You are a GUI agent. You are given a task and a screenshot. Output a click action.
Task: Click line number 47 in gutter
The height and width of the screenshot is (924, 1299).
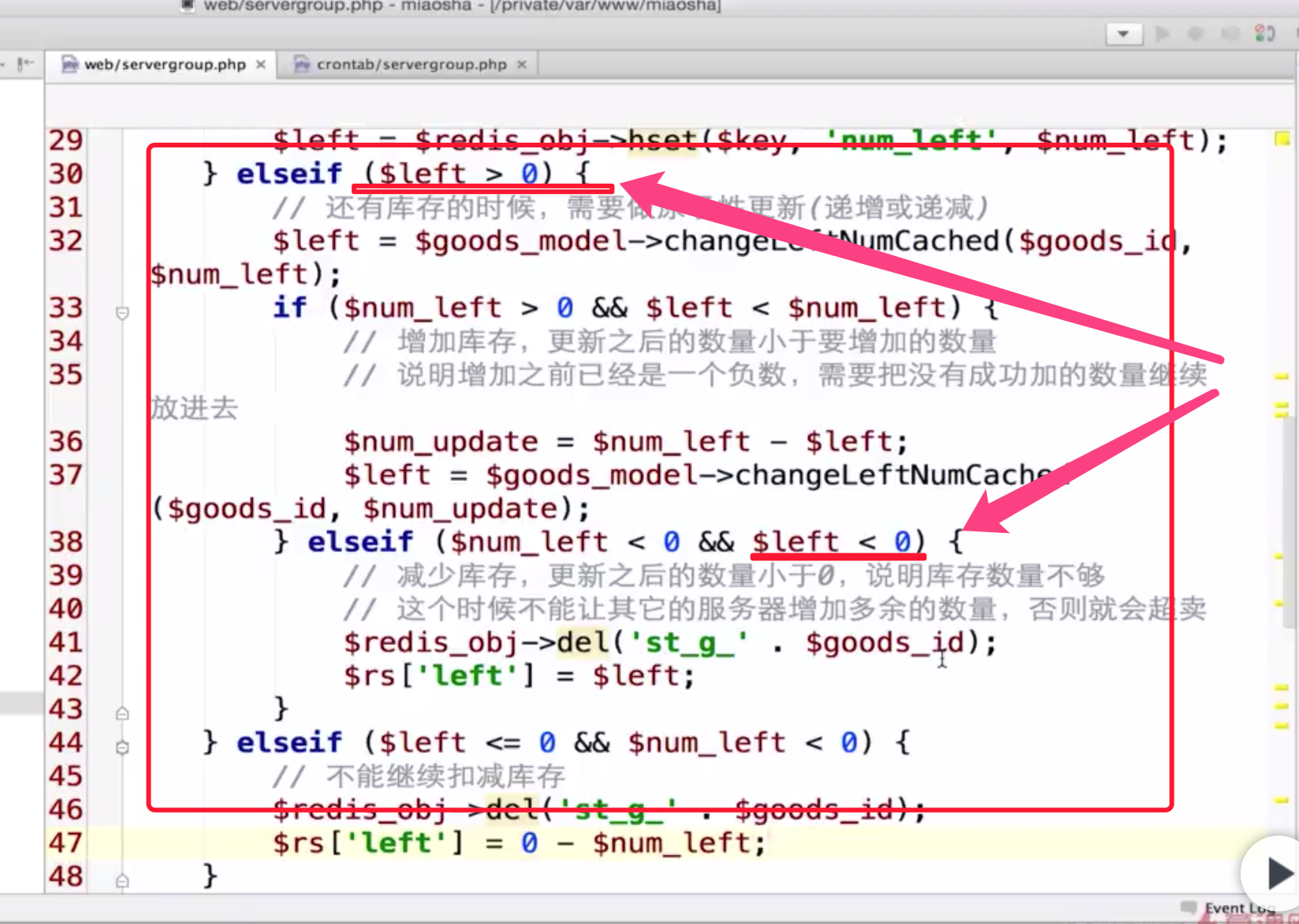tap(65, 843)
